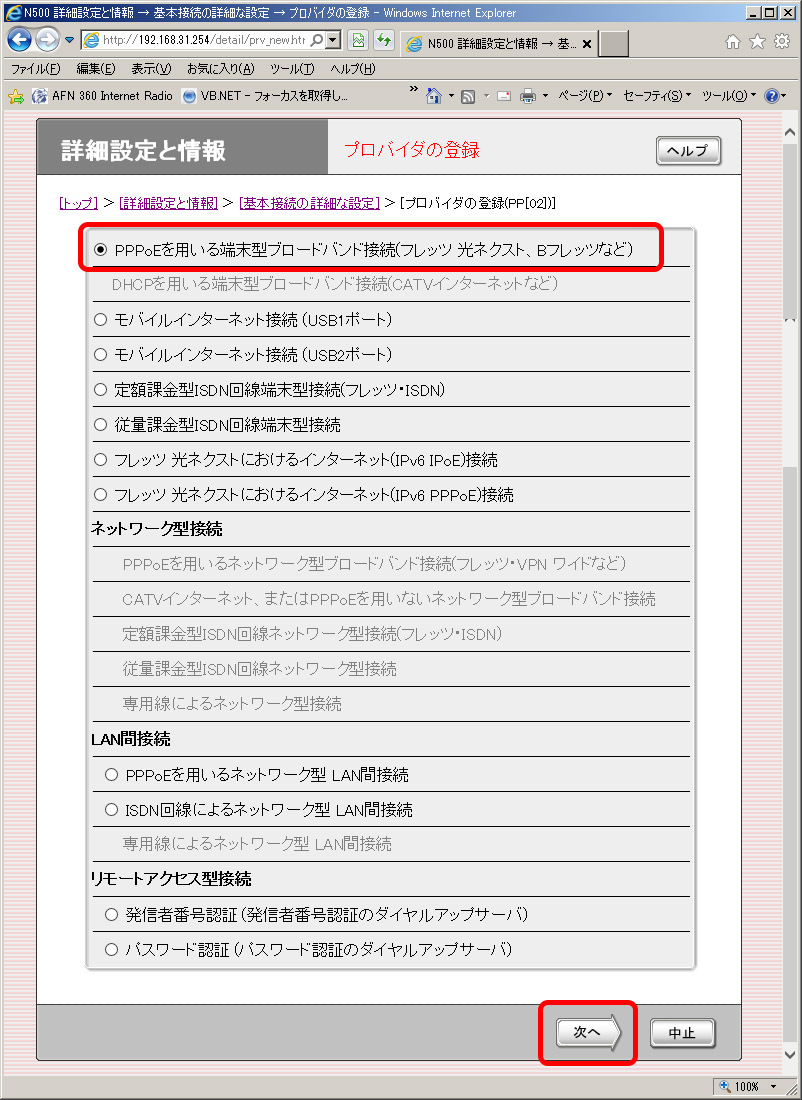Open the address bar autocomplete dropdown arrow
Viewport: 802px width, 1100px height.
click(334, 40)
